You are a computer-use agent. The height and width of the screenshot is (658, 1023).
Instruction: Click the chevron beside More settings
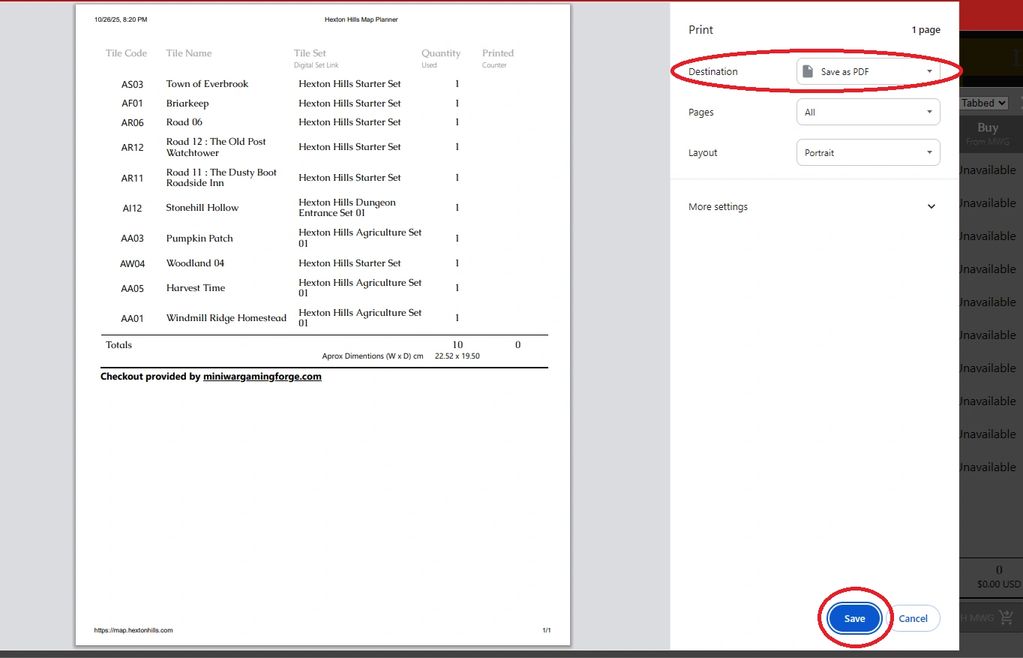click(x=931, y=207)
